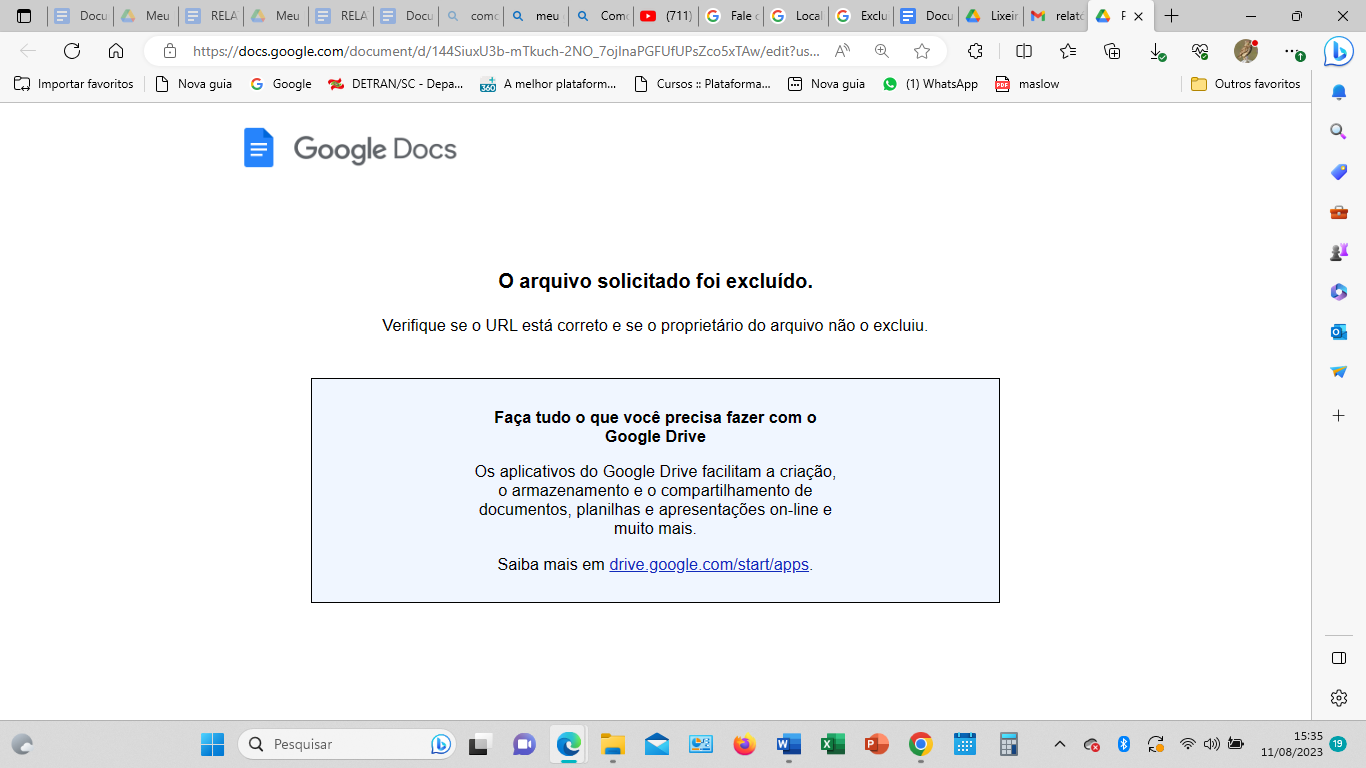Open the sidebar Shopping tag icon
The width and height of the screenshot is (1366, 768).
click(x=1338, y=172)
